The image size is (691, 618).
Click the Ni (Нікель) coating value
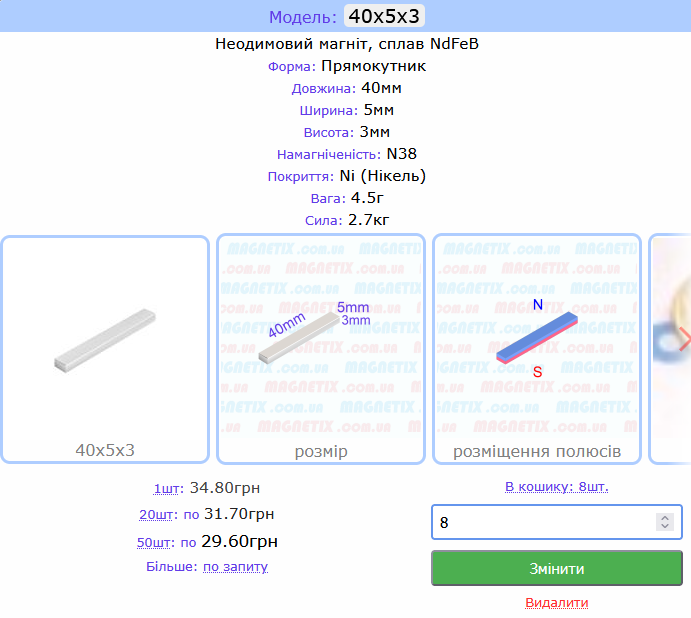(383, 176)
